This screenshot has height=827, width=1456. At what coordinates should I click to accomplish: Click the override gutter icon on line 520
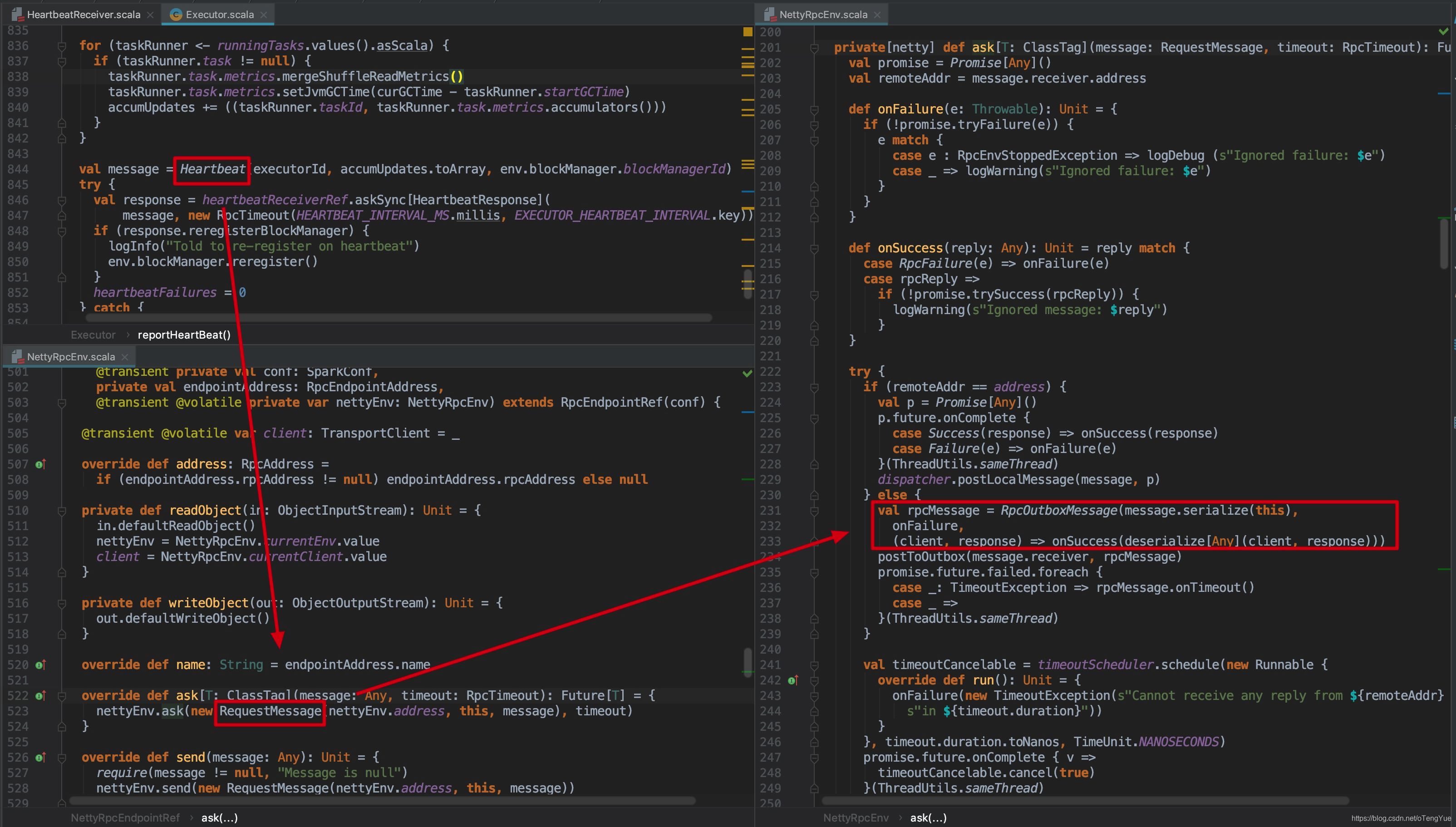40,665
